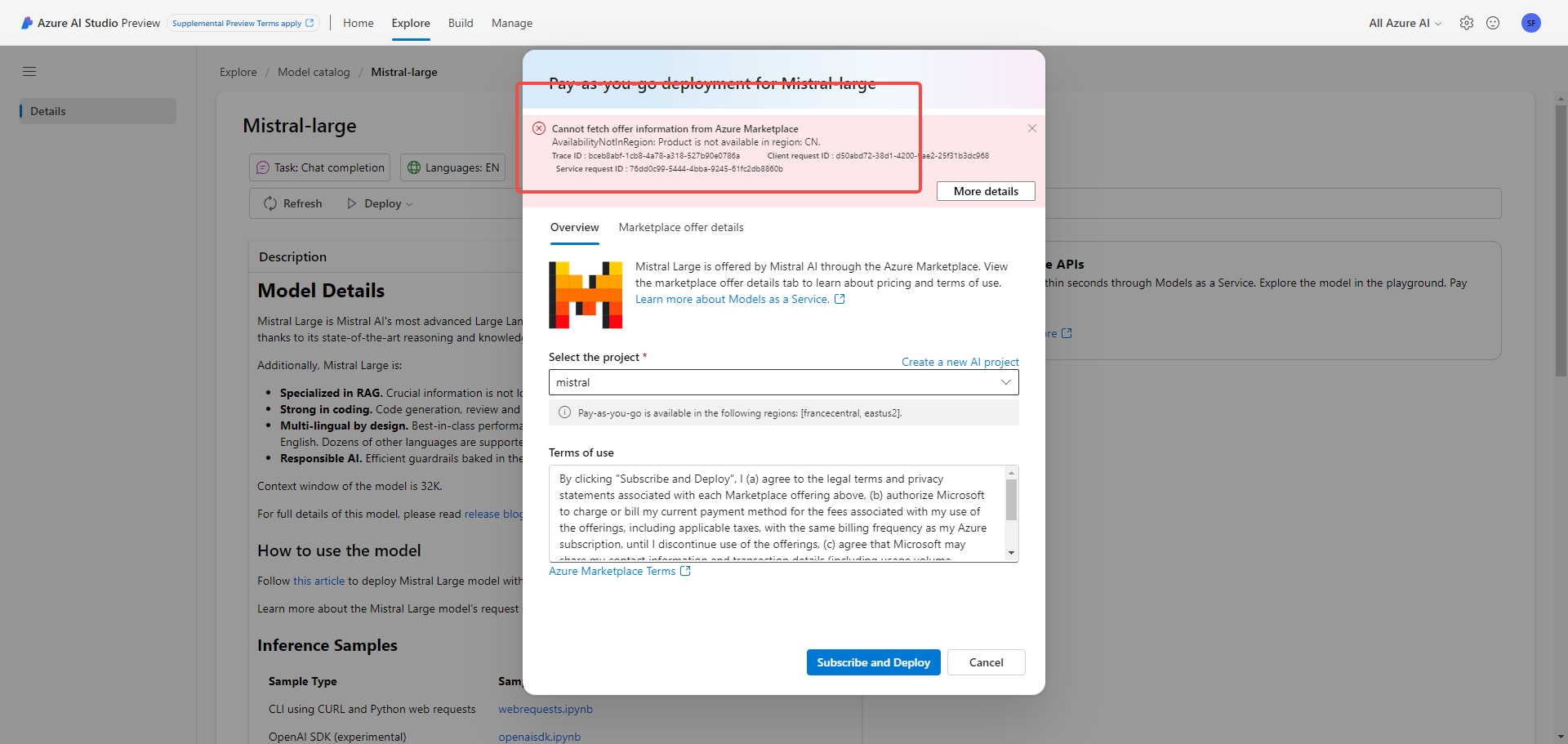The width and height of the screenshot is (1568, 744).
Task: Open Learn more about Models as a Service link
Action: (740, 299)
